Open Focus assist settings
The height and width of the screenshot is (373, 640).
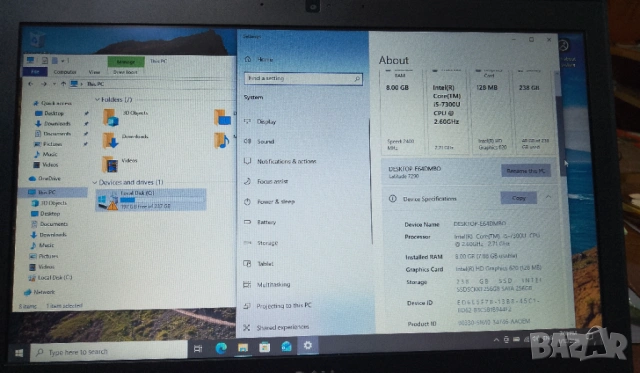[272, 181]
